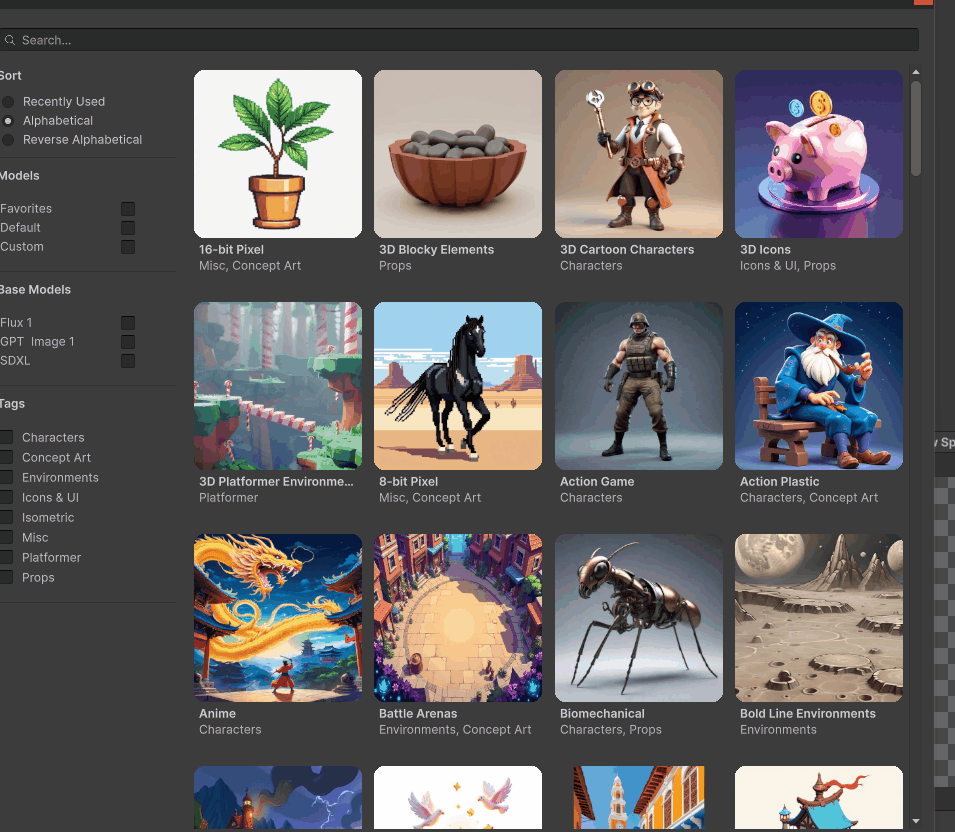Click the 3D Cartoon Characters label

pos(627,250)
